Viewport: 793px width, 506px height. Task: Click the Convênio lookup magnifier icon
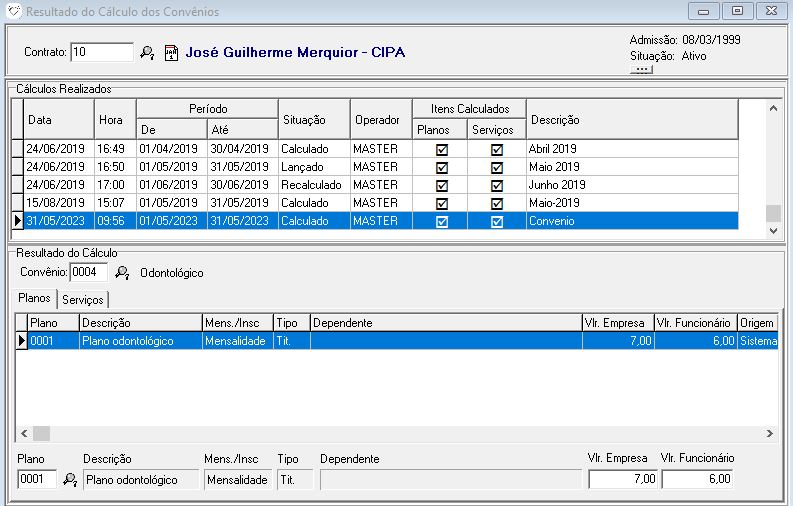pyautogui.click(x=123, y=272)
